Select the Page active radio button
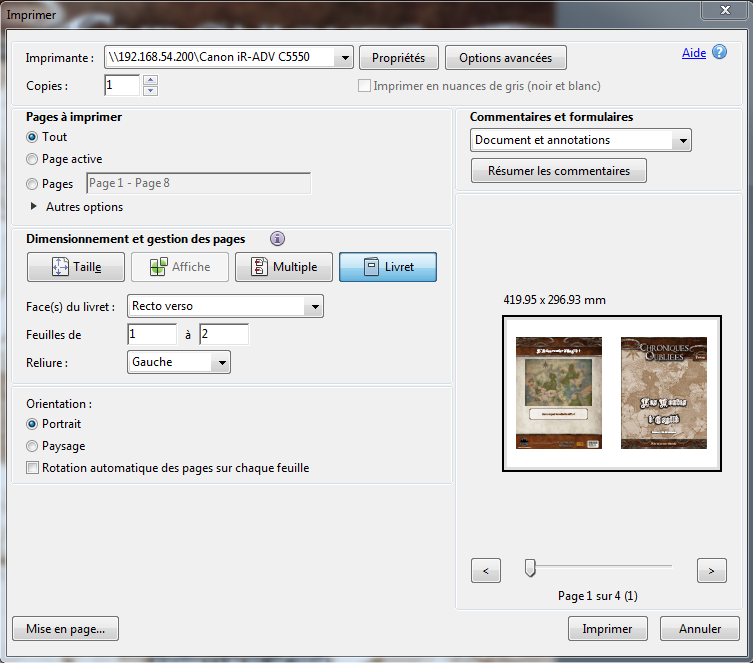The height and width of the screenshot is (663, 753). point(33,159)
